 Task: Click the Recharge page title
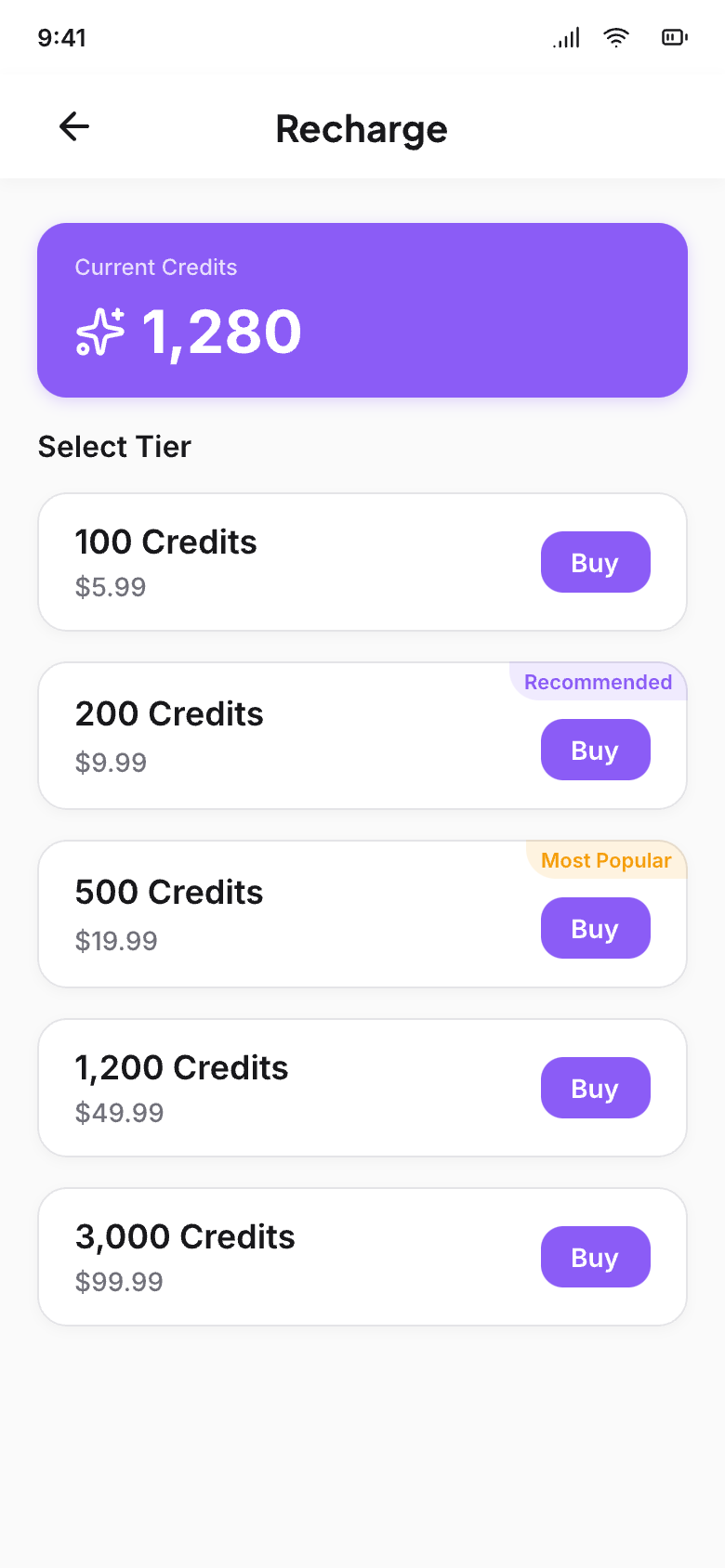click(362, 129)
